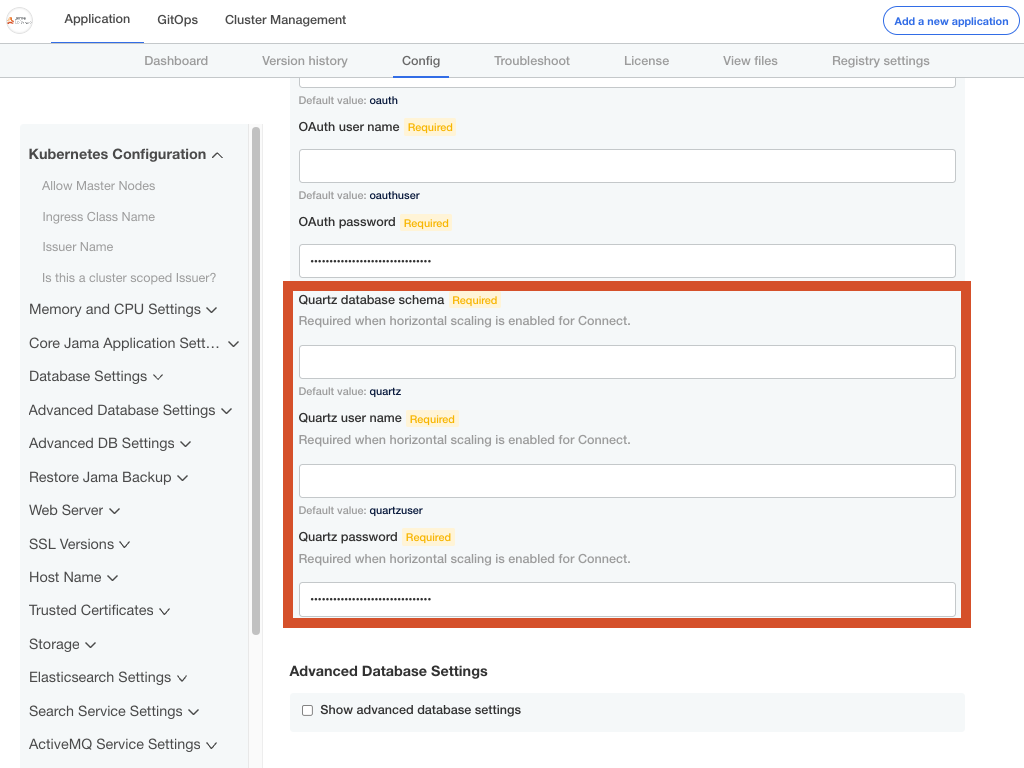
Task: Click the 'Advanced Database Settings' main heading
Action: [x=389, y=671]
